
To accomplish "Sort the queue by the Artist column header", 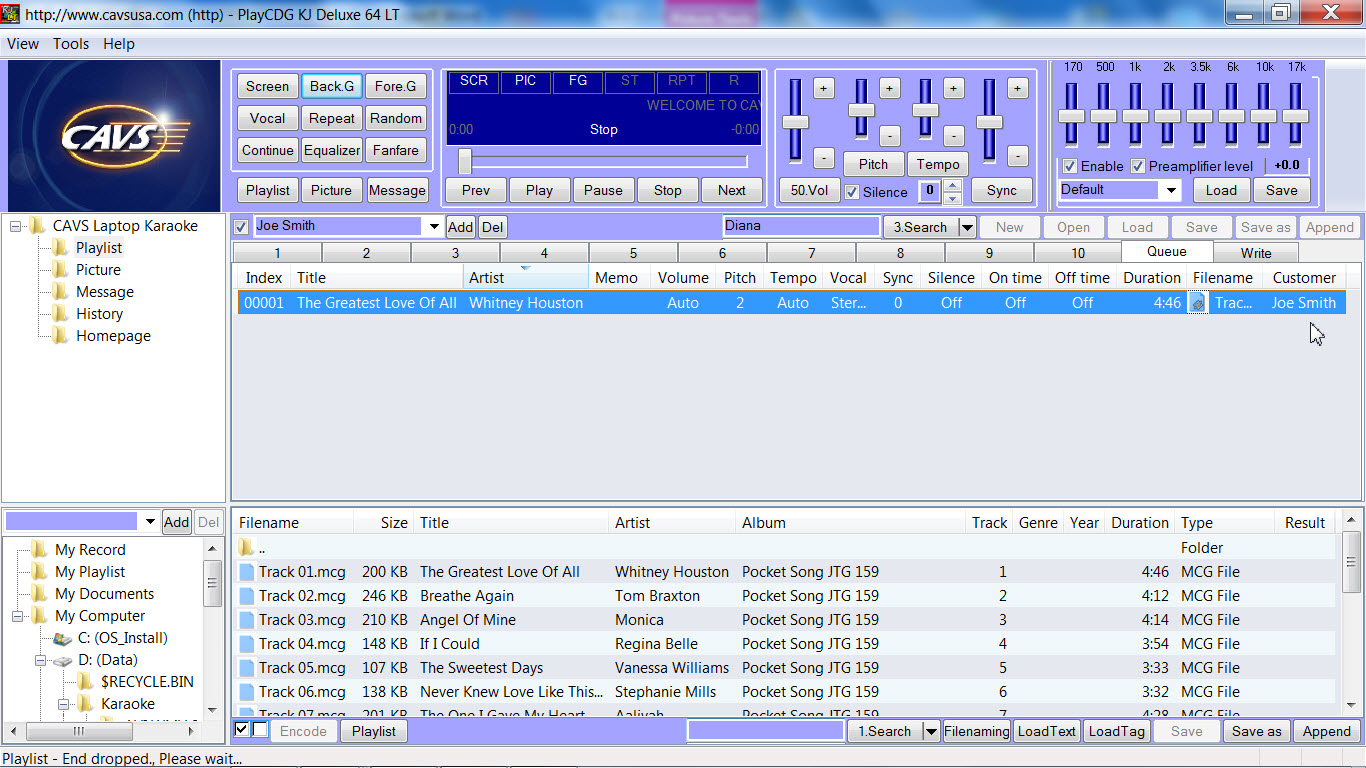I will pyautogui.click(x=526, y=278).
